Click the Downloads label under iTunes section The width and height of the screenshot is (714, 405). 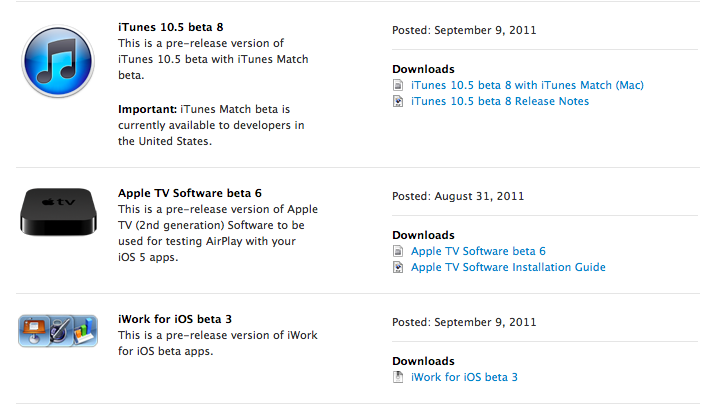click(423, 69)
